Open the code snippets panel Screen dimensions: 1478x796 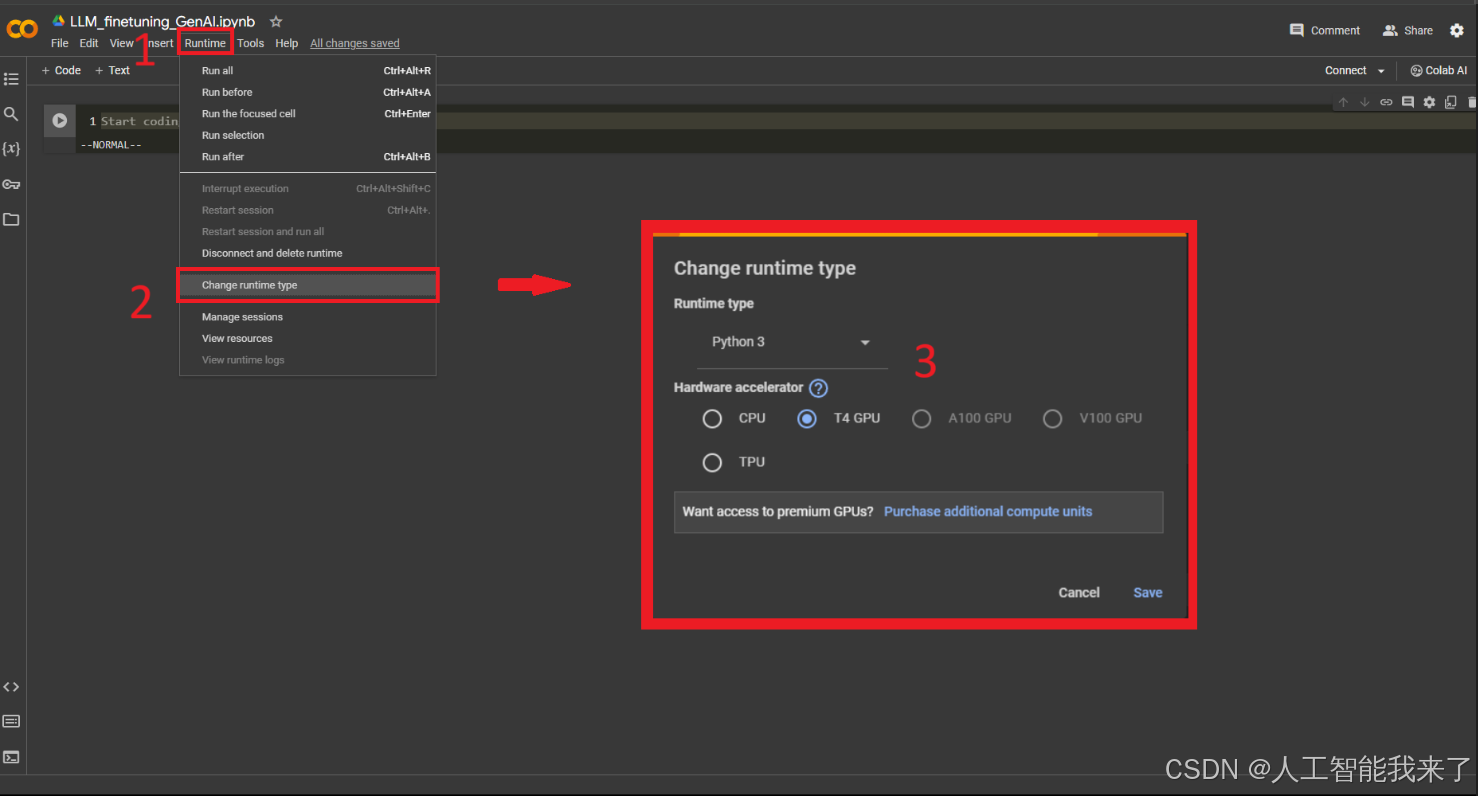point(11,687)
